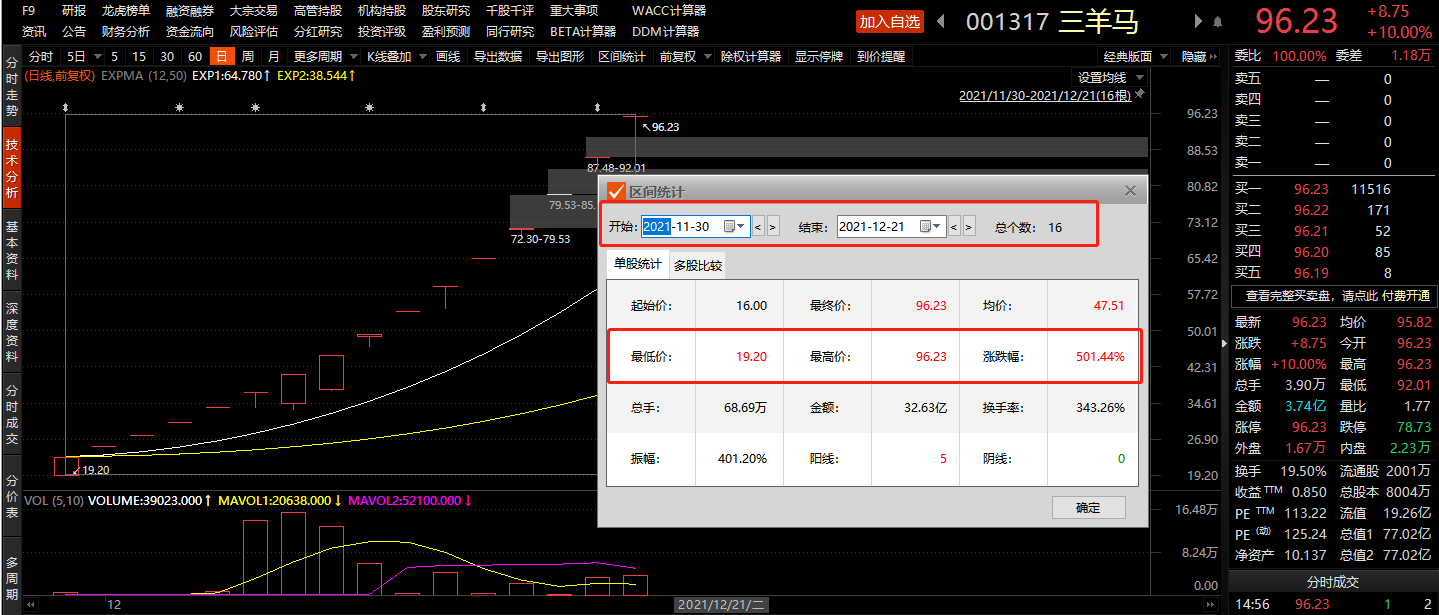Go to next stock with right arrow
The image size is (1439, 615).
pos(1198,21)
